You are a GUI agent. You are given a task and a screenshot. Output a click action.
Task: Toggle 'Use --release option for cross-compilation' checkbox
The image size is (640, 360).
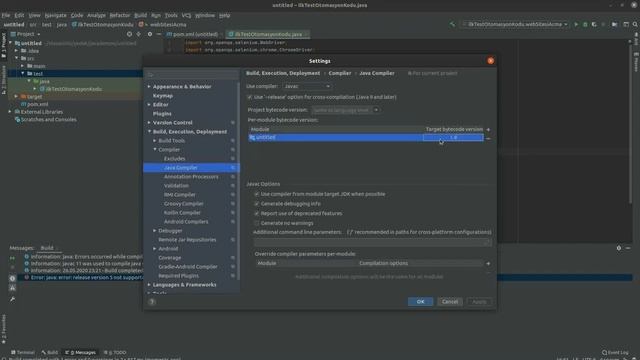[249, 97]
